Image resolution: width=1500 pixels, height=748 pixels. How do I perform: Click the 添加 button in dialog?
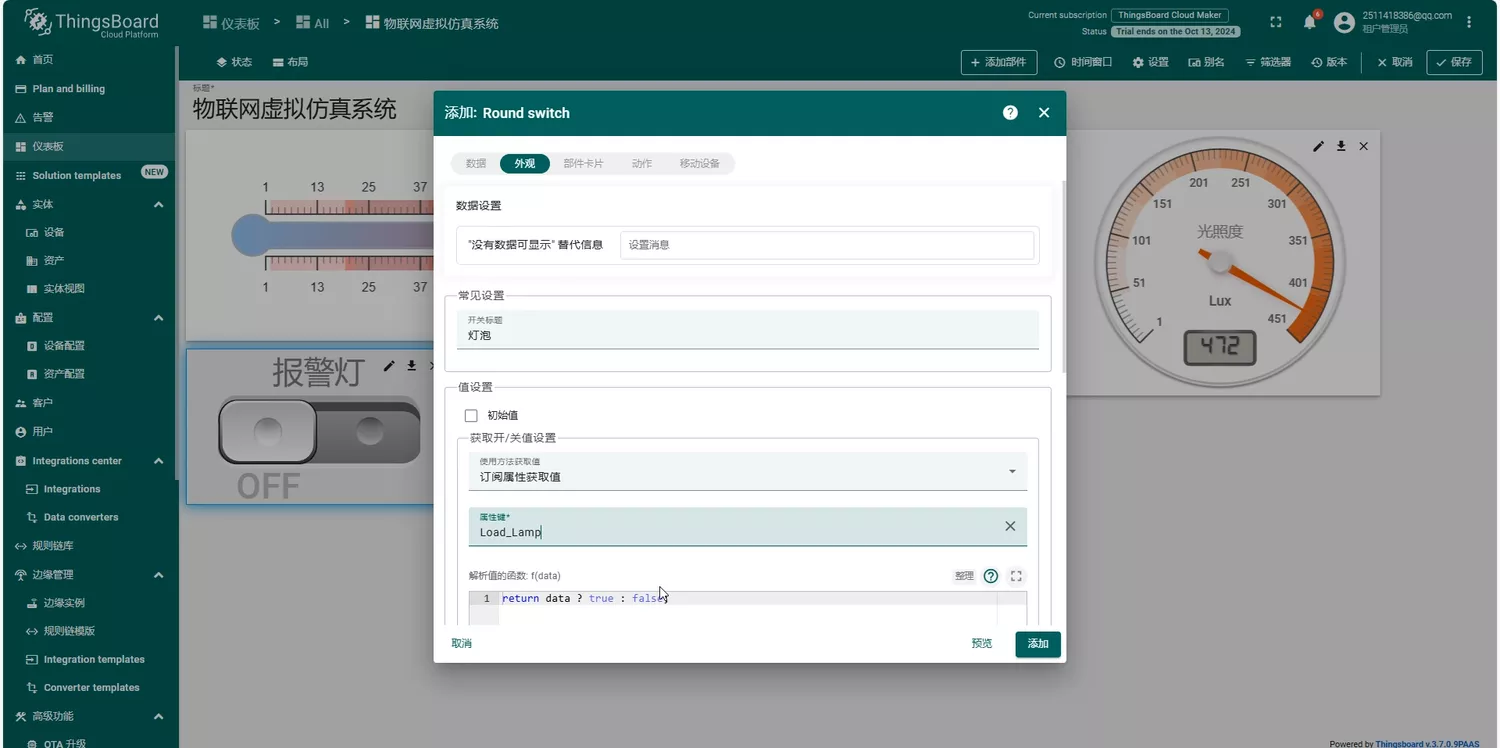(1037, 644)
